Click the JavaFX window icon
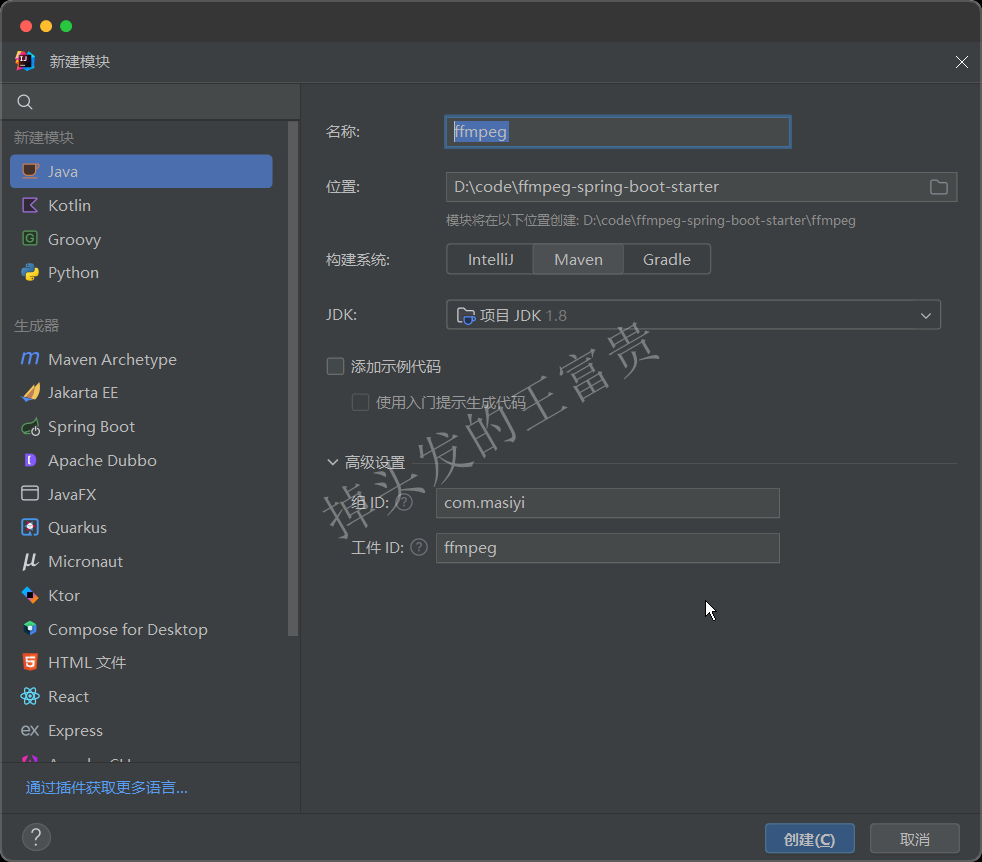The height and width of the screenshot is (862, 982). 30,494
